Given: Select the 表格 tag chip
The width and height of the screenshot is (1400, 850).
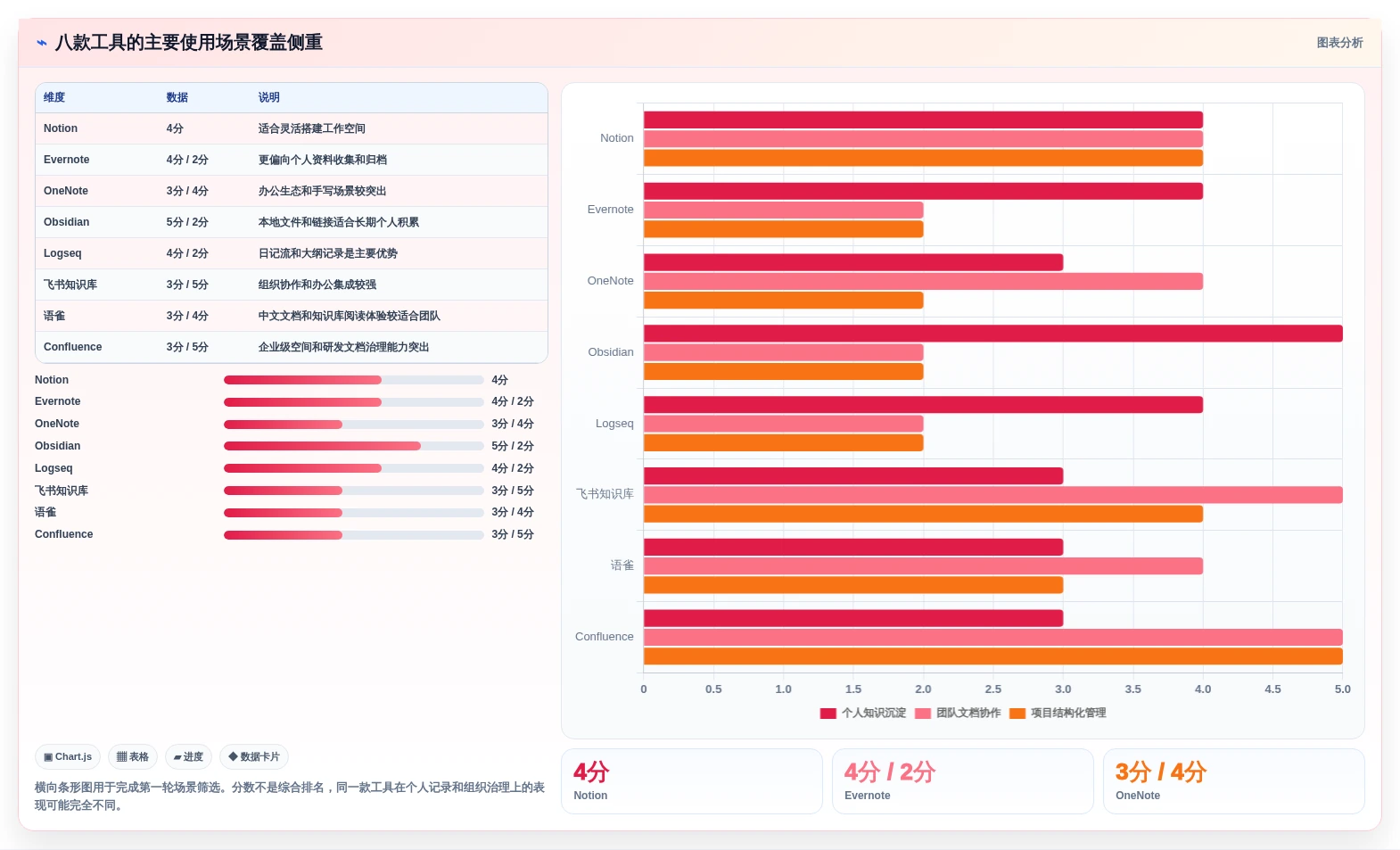Looking at the screenshot, I should 133,757.
